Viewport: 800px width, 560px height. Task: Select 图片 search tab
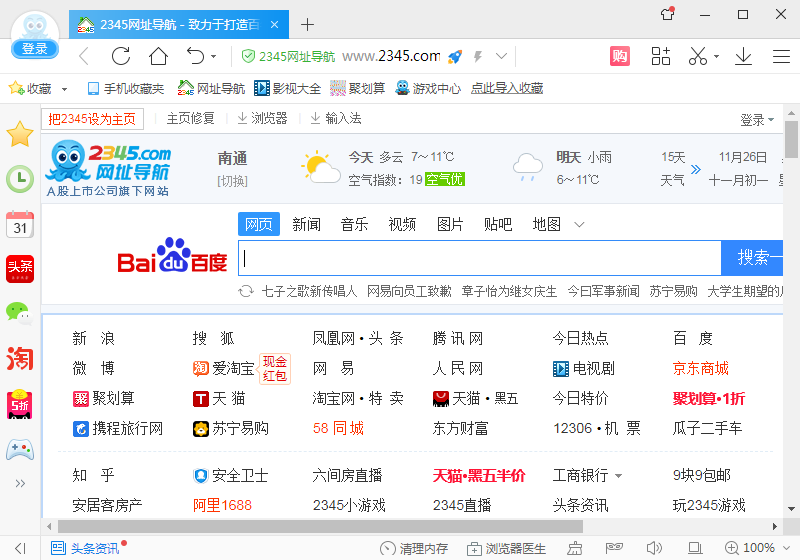[450, 224]
